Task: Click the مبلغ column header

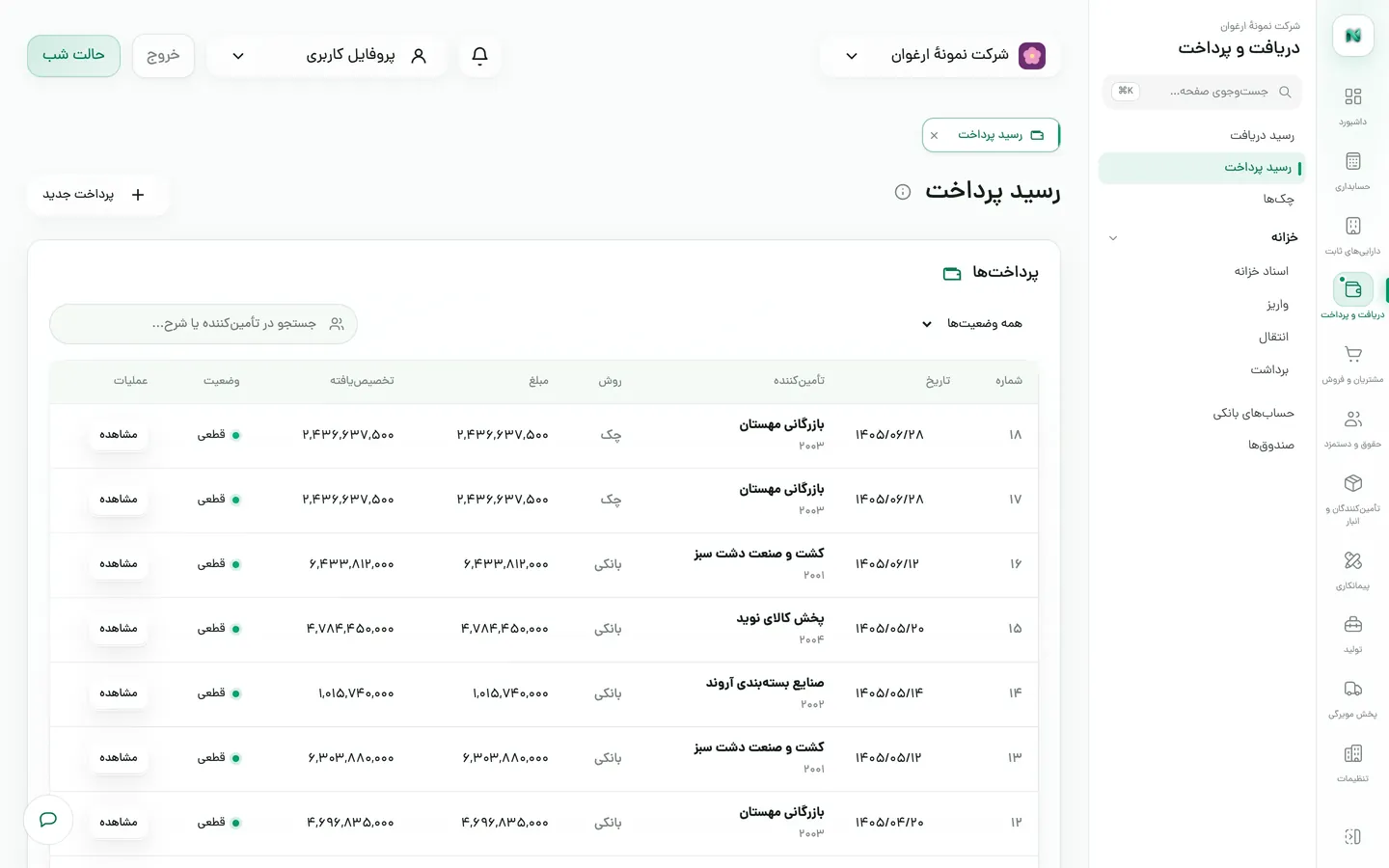Action: [538, 381]
